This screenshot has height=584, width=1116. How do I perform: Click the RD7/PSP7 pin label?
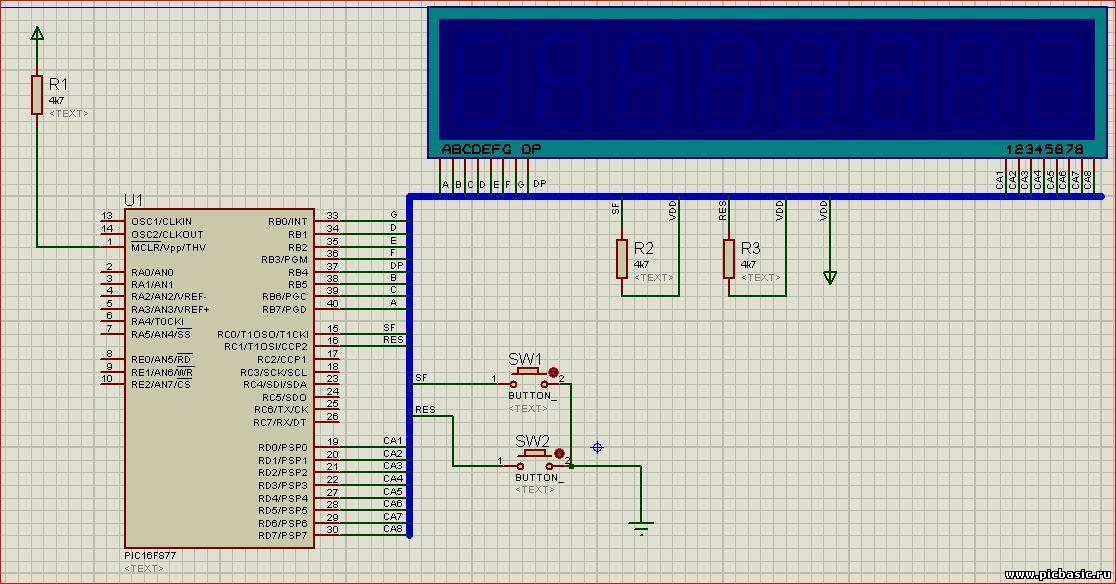point(283,536)
